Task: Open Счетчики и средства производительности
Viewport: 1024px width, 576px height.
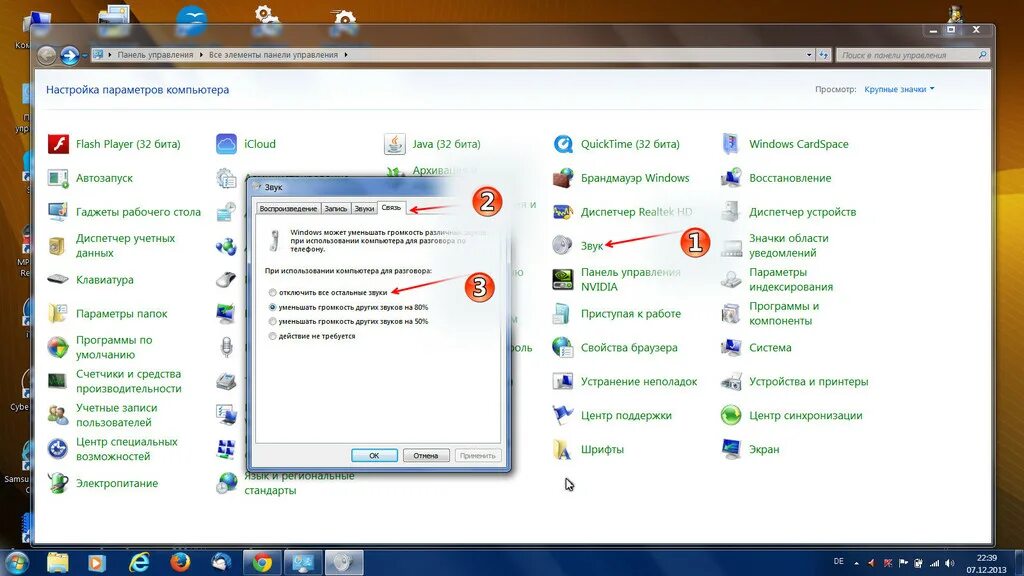Action: pos(115,381)
